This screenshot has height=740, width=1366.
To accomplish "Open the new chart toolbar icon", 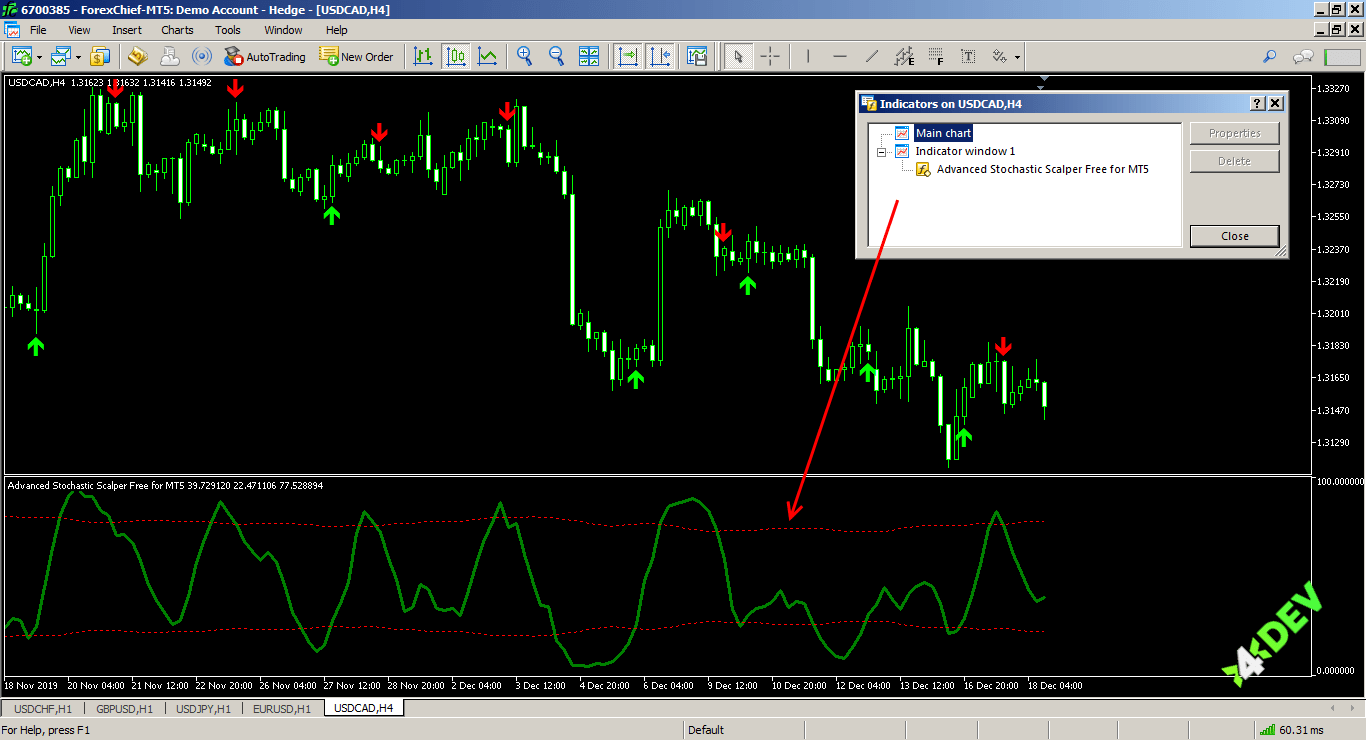I will (x=20, y=56).
